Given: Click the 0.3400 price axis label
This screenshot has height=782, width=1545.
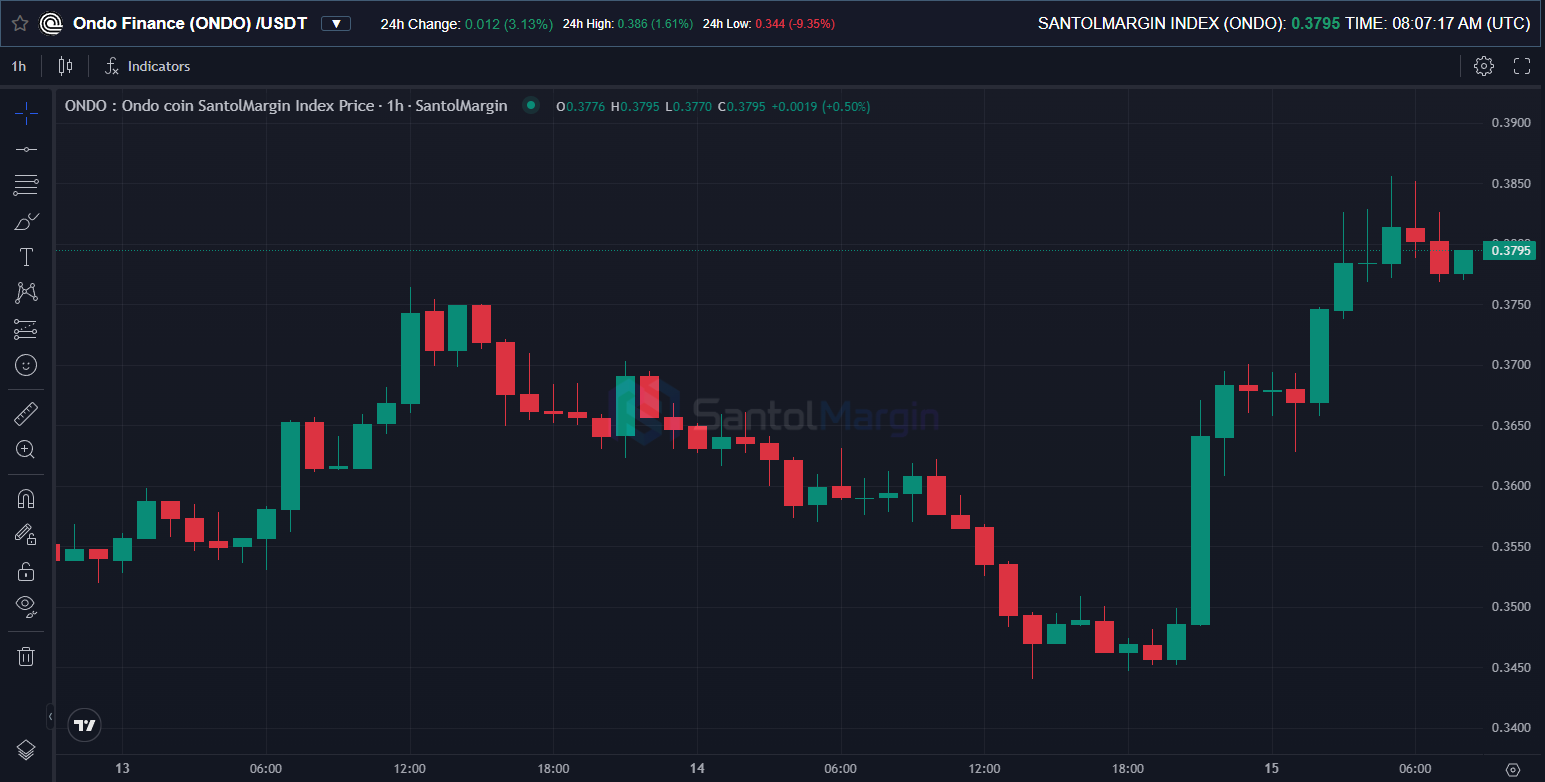Looking at the screenshot, I should 1510,728.
